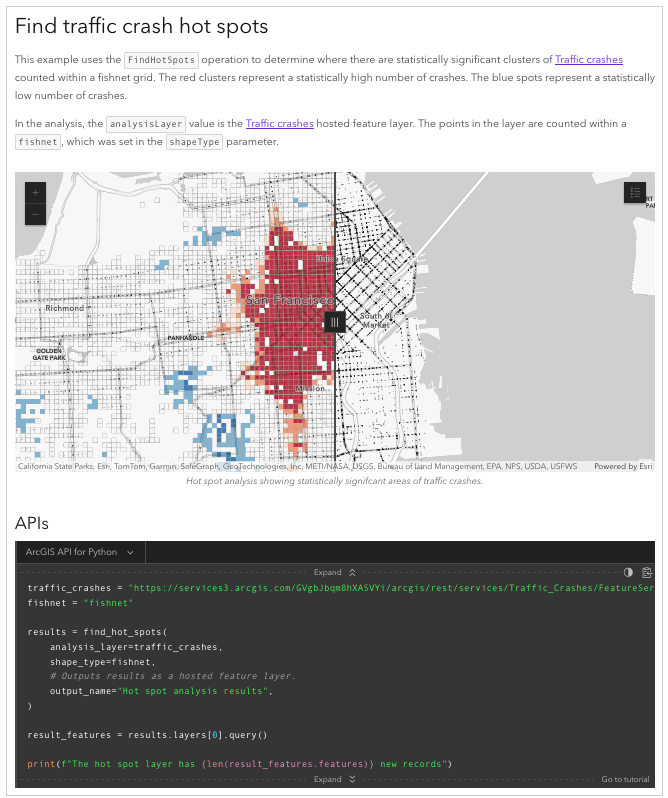Screen dimensions: 668x798
Task: Copy the code to clipboard
Action: (647, 572)
